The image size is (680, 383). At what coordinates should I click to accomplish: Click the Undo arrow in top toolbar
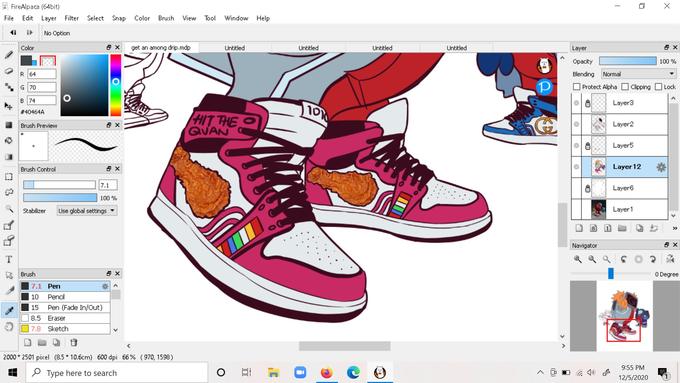[x=13, y=33]
